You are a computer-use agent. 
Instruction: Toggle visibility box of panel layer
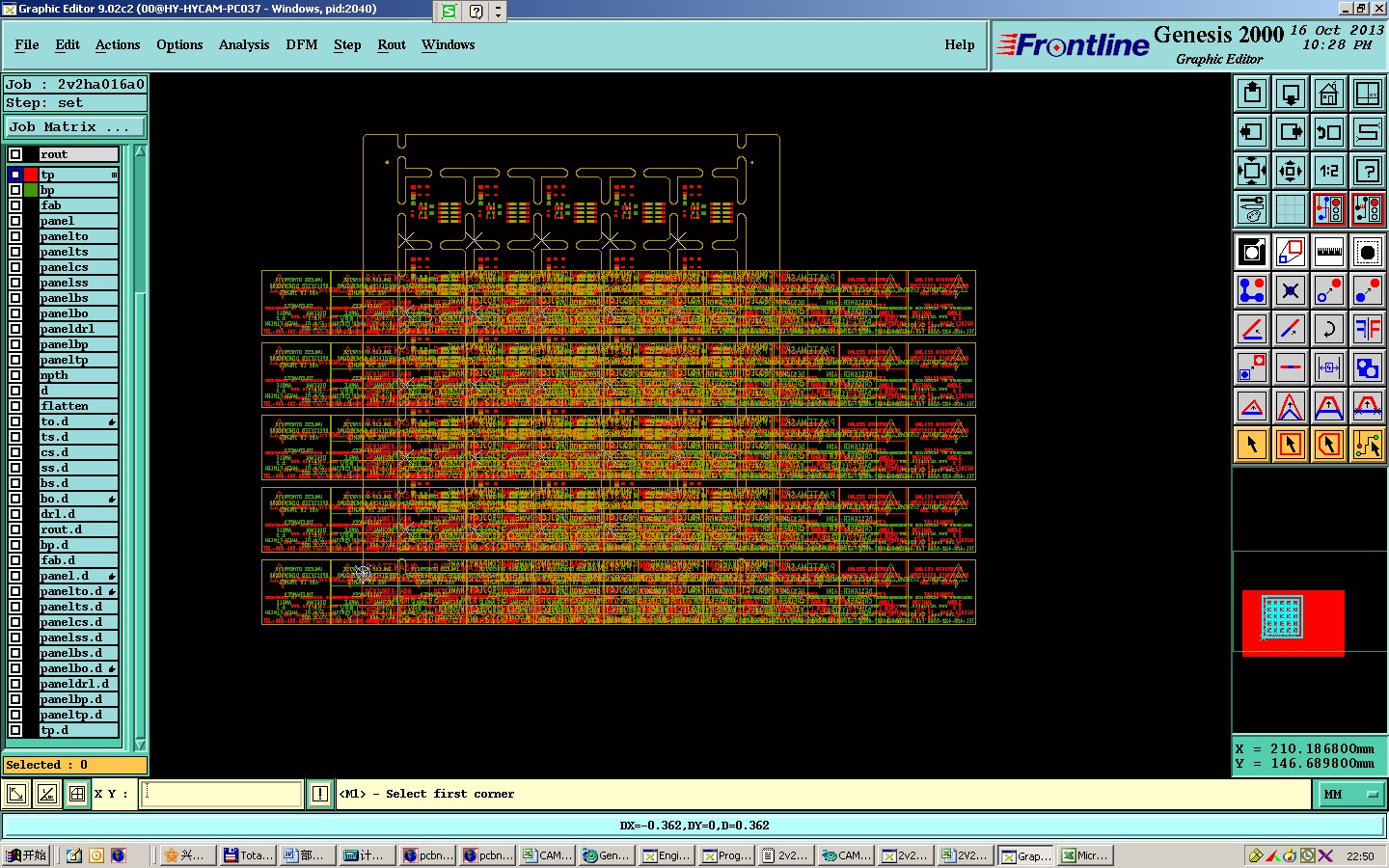[x=15, y=221]
